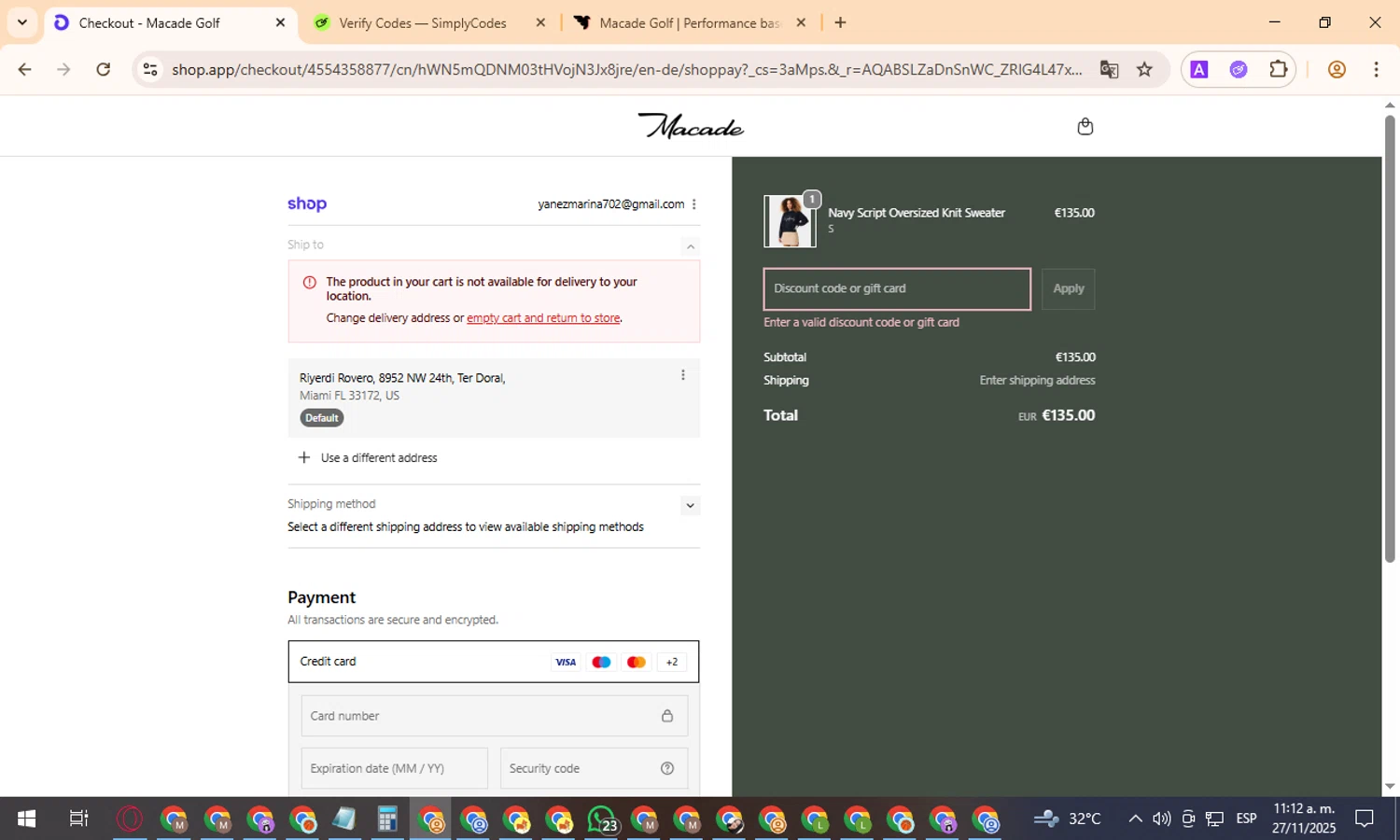Open the Navy Script Sweater product thumbnail

click(790, 221)
